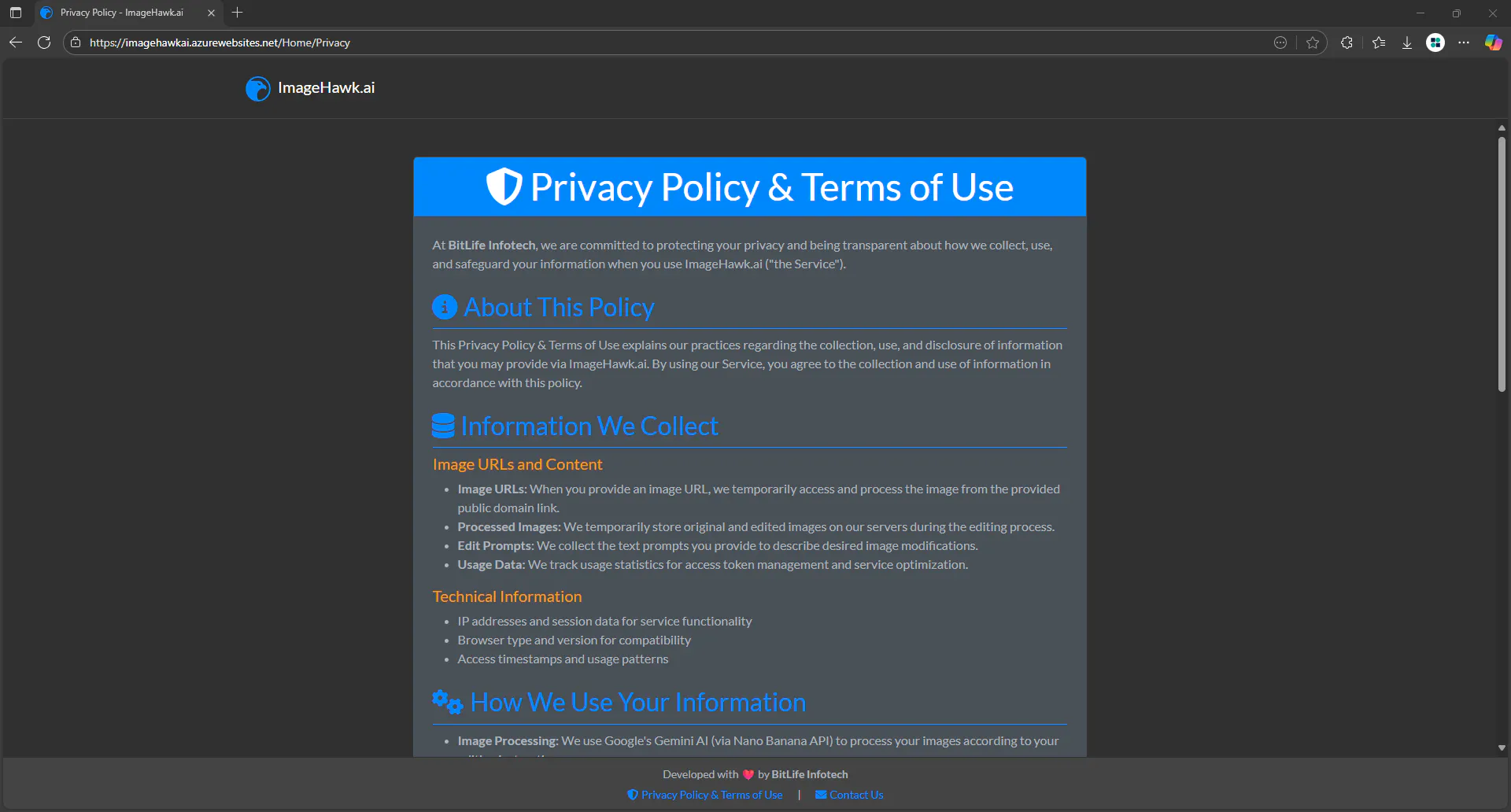The image size is (1511, 812).
Task: Click the 'Edit Prompts:' bullet text
Action: [x=496, y=545]
